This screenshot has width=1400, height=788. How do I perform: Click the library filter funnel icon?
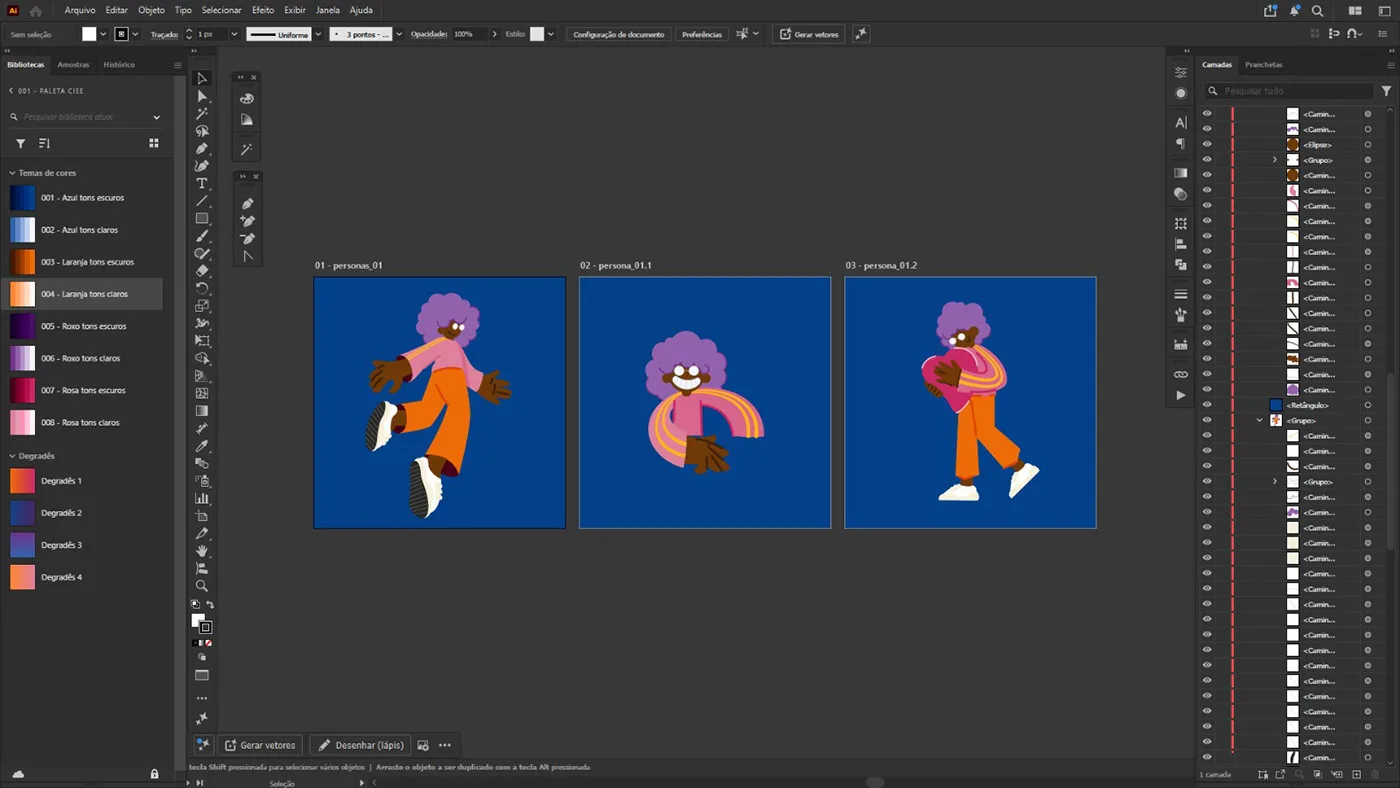[20, 144]
